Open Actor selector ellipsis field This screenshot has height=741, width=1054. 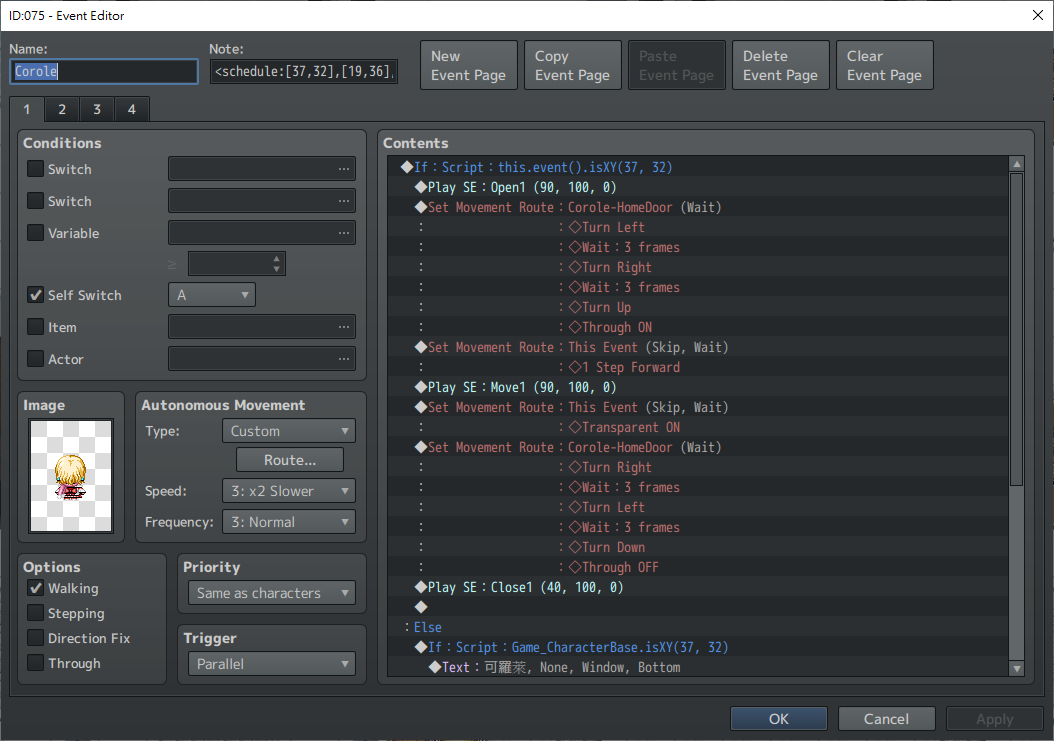261,358
